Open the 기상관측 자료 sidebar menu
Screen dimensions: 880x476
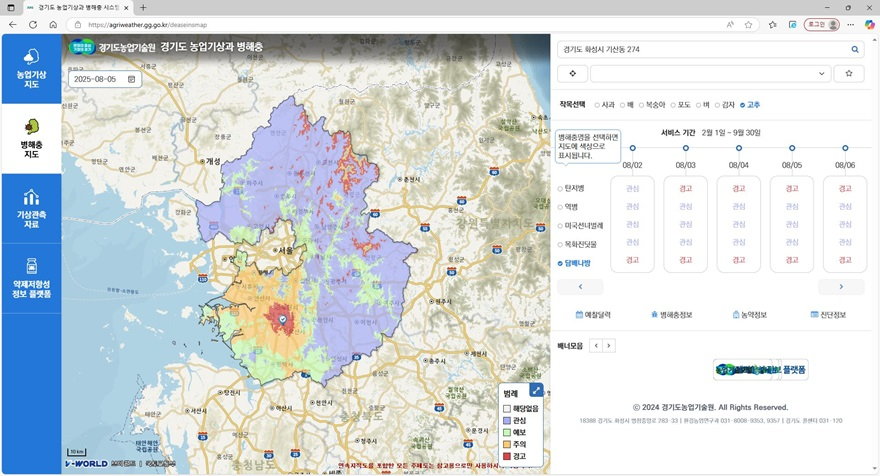pos(31,208)
